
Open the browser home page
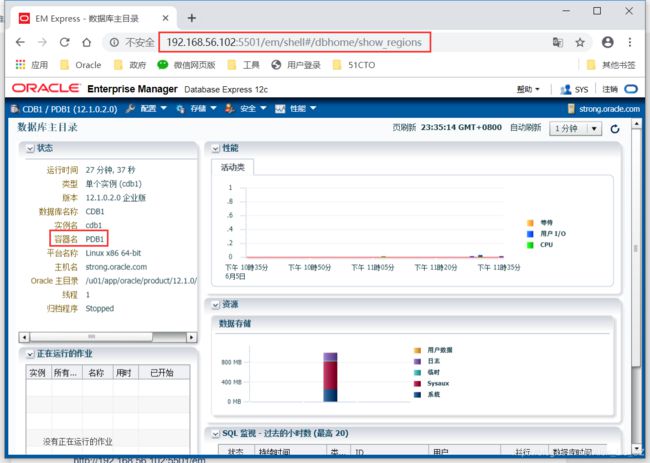click(x=86, y=42)
